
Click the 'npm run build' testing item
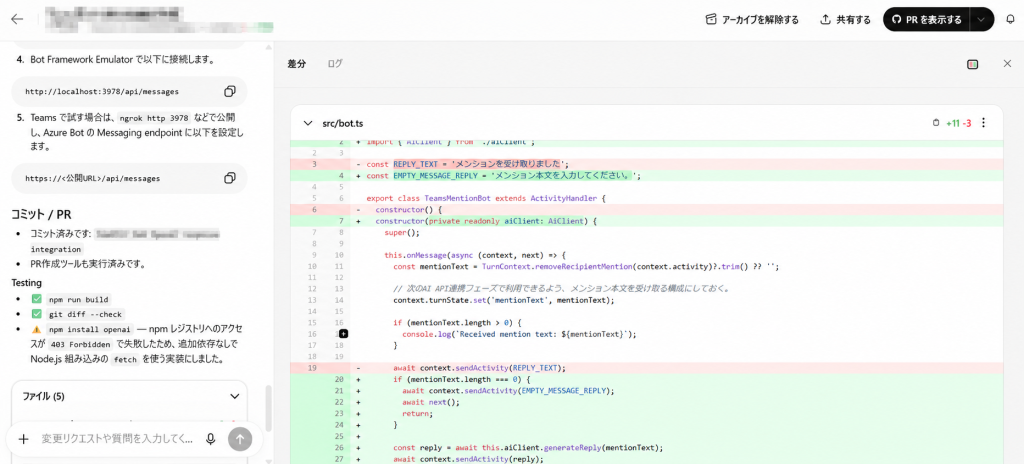point(79,299)
